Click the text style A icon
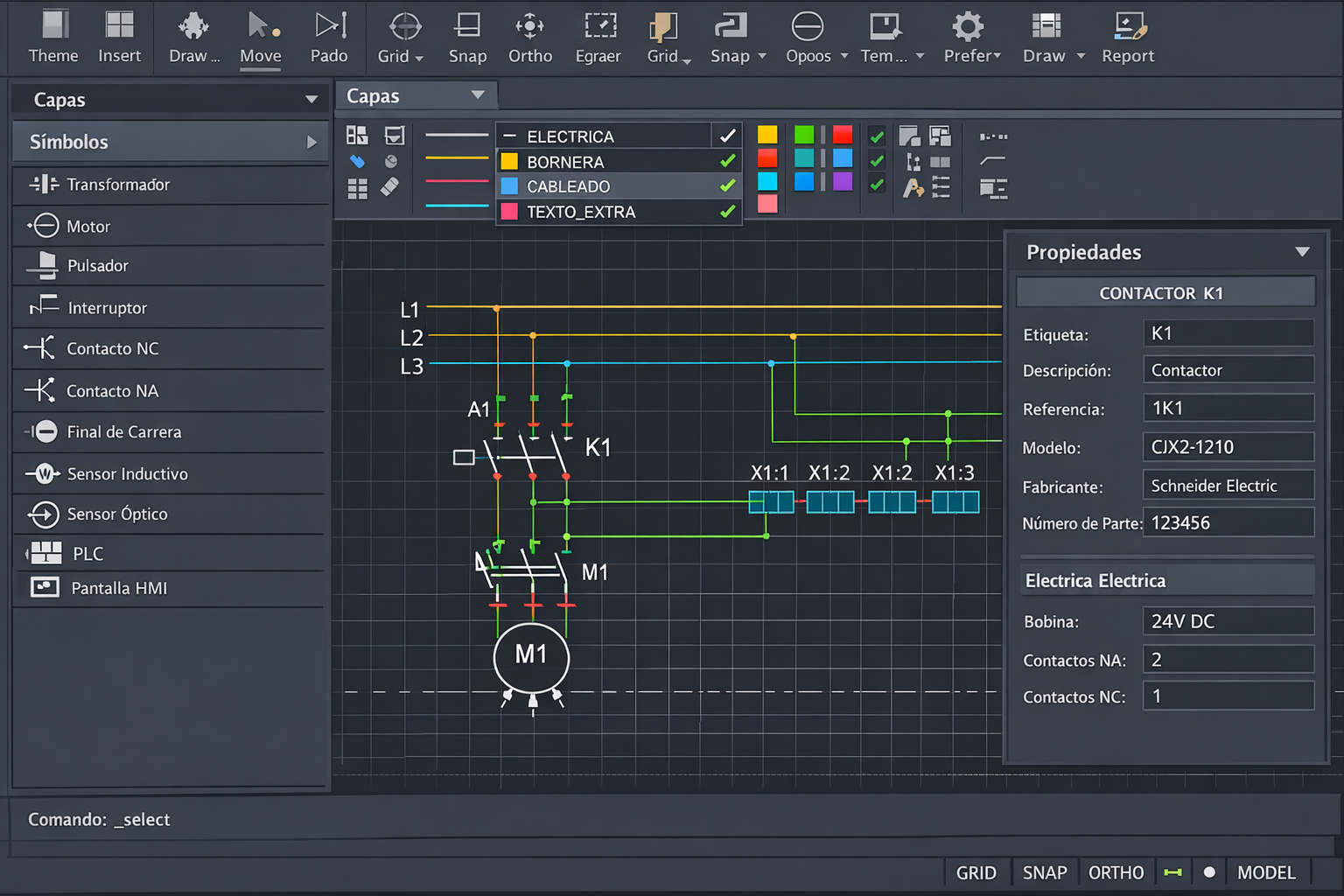This screenshot has width=1344, height=896. (913, 187)
